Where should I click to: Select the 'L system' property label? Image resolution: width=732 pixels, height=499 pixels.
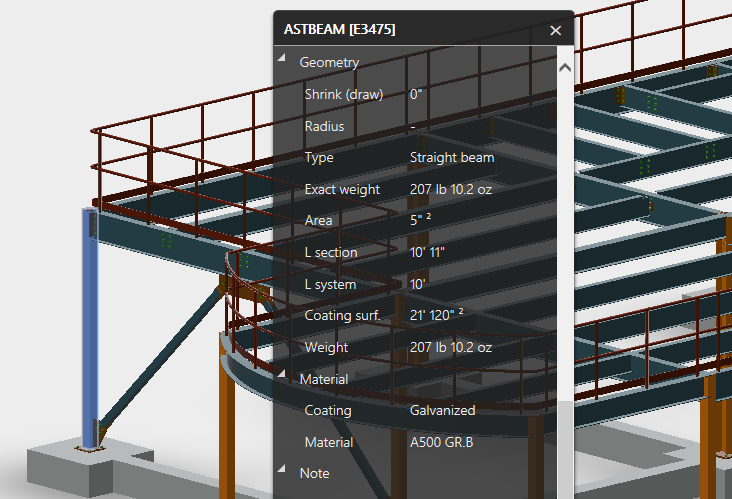(330, 284)
